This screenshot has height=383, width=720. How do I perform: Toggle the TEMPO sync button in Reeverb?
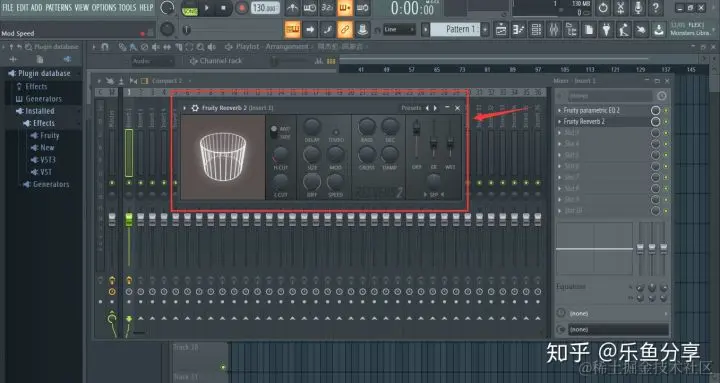coord(336,132)
